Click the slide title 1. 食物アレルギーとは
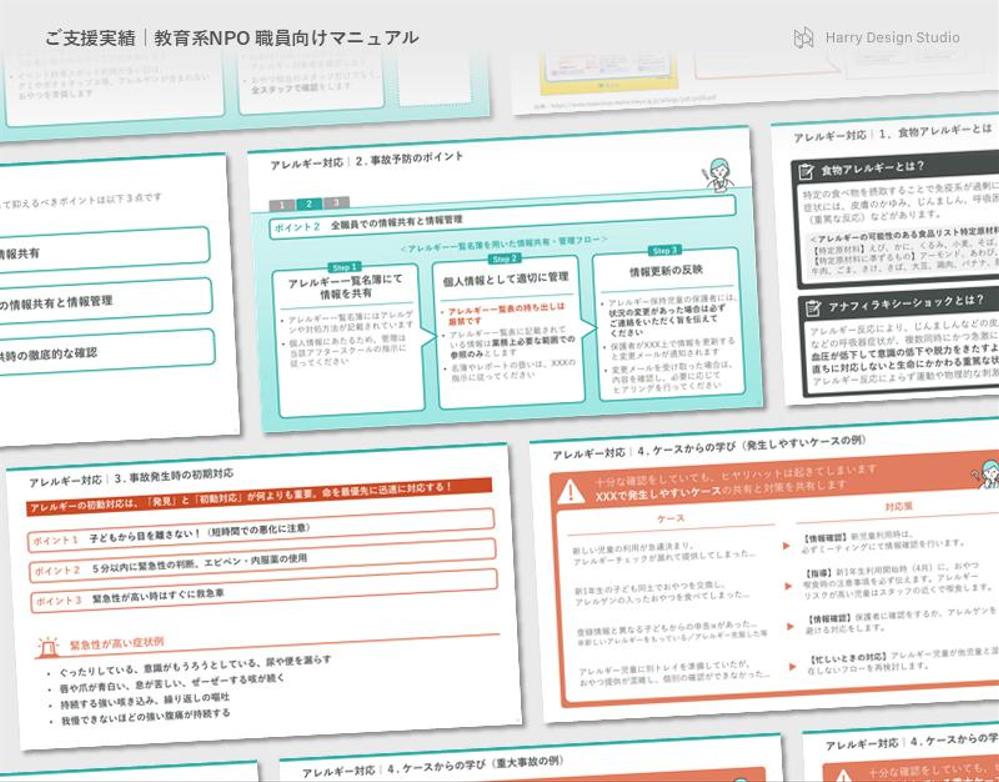 pos(935,132)
